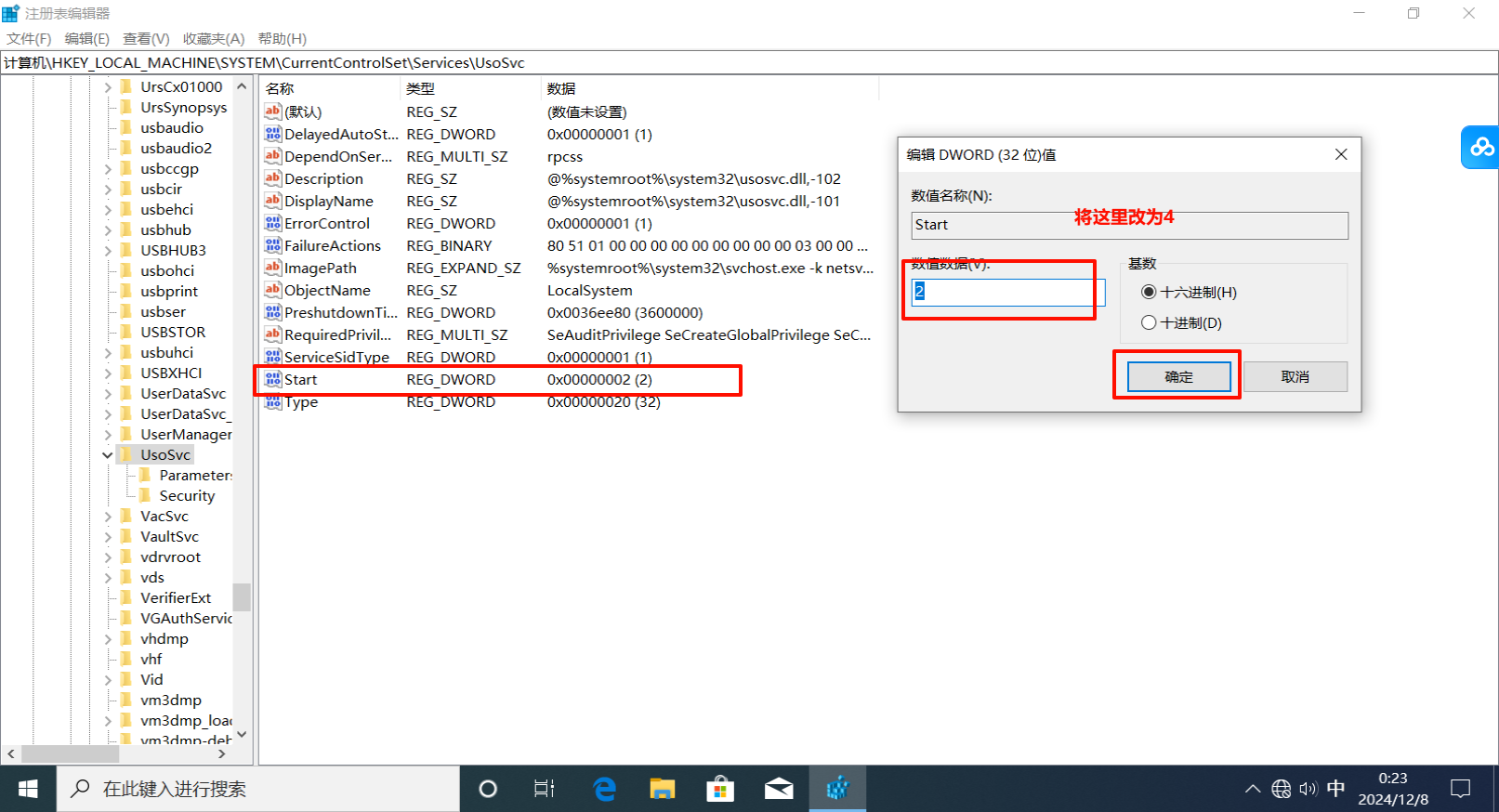The width and height of the screenshot is (1499, 812).
Task: Click the tree pane vertical scrollbar thumb
Action: coord(242,596)
